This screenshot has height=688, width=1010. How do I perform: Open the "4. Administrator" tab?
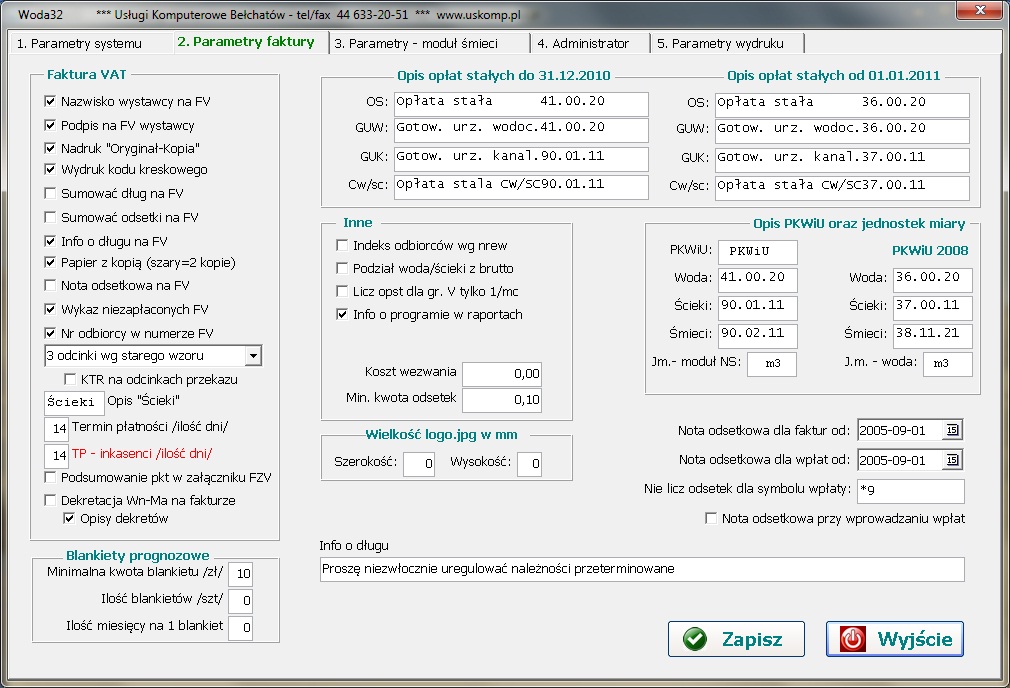pos(587,43)
